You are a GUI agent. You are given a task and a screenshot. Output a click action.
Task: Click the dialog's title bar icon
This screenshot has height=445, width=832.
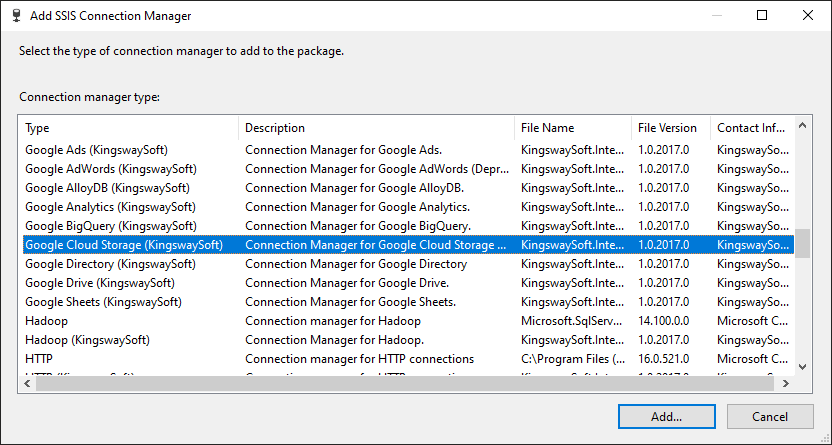[17, 15]
